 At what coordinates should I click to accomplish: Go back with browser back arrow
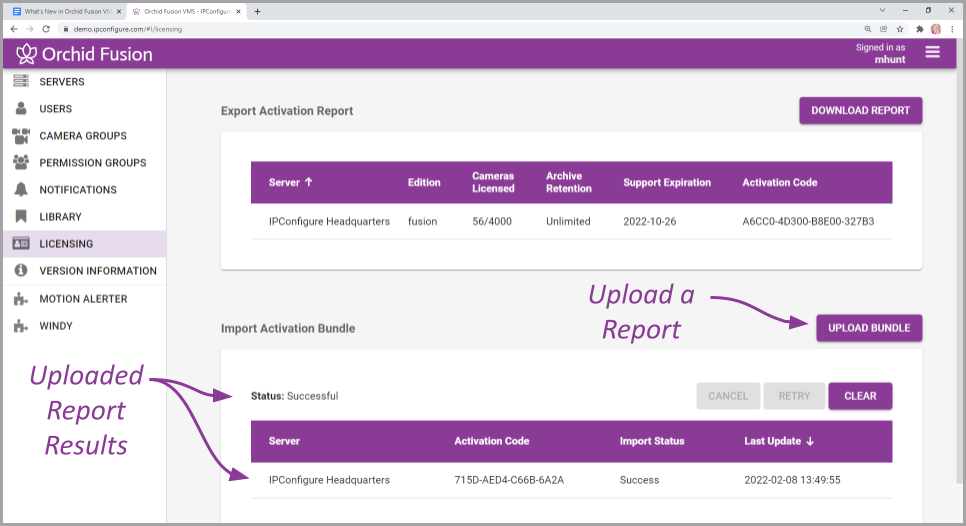pos(14,29)
